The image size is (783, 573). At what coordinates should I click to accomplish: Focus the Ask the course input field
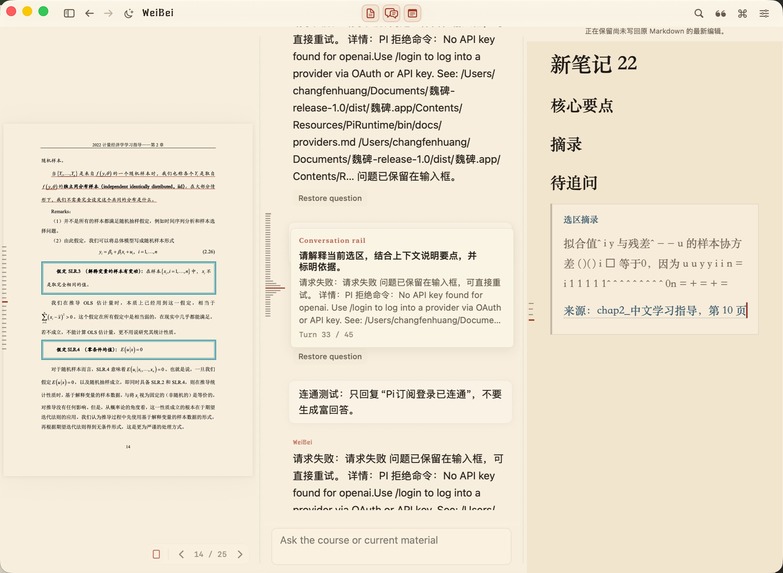[392, 546]
